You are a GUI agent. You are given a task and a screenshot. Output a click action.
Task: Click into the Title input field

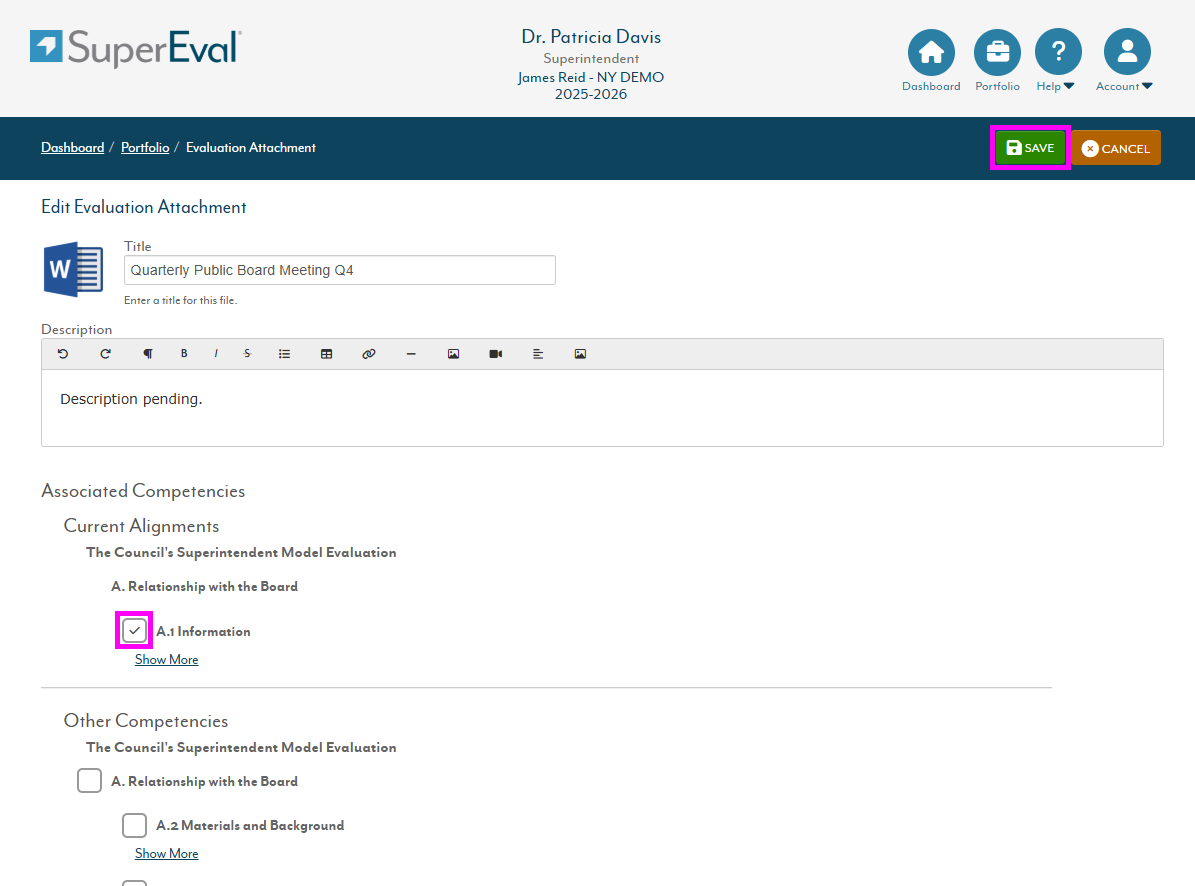click(340, 270)
